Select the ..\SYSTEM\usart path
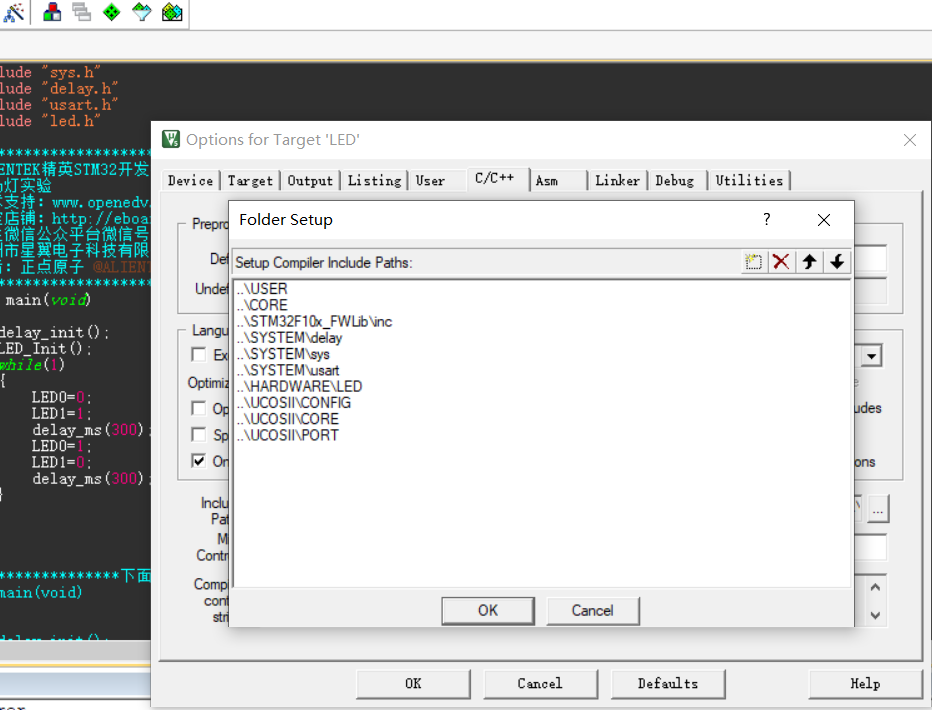The image size is (932, 710). coord(288,370)
